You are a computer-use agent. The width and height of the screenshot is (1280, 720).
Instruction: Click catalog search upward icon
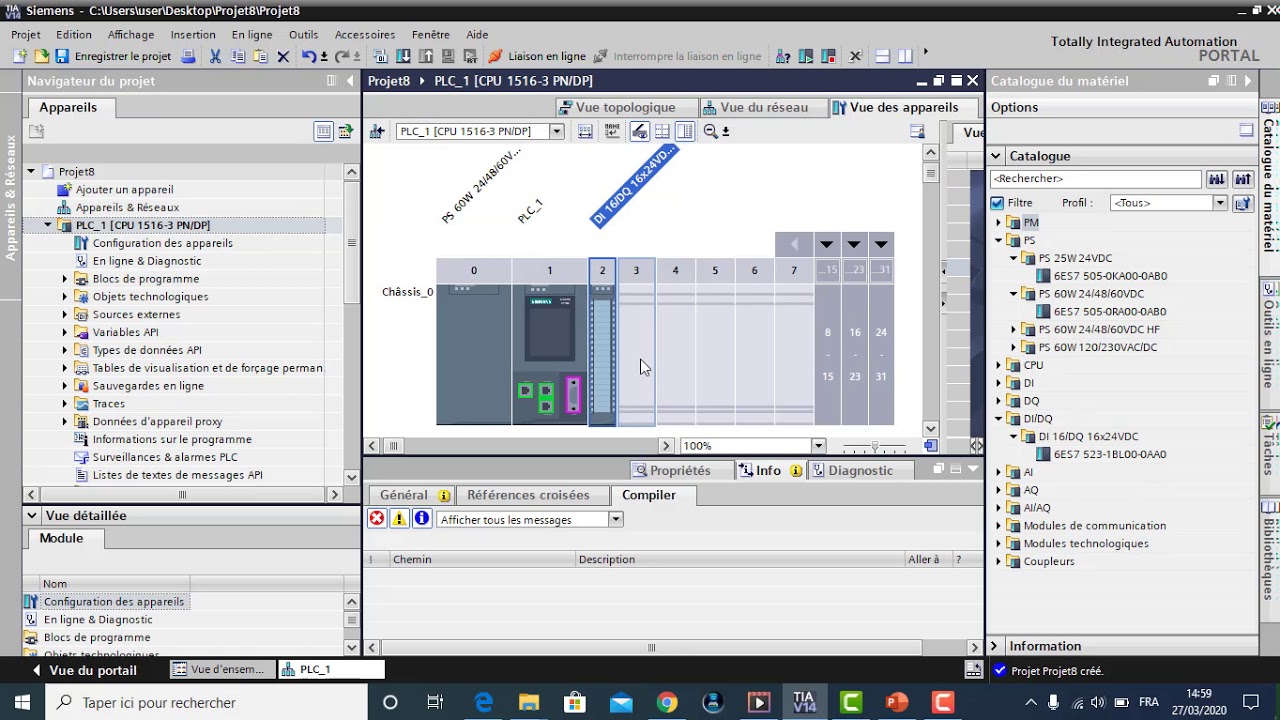pos(1242,179)
